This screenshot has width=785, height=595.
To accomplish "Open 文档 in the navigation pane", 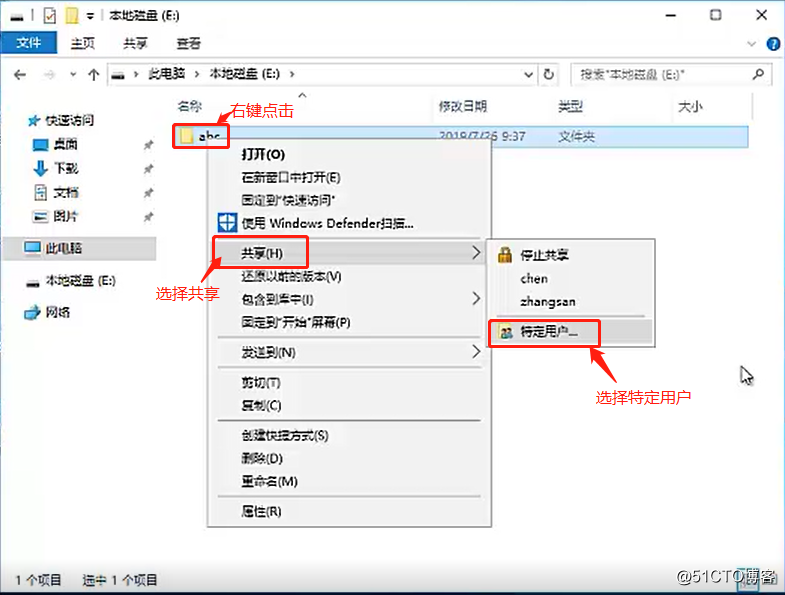I will (66, 192).
